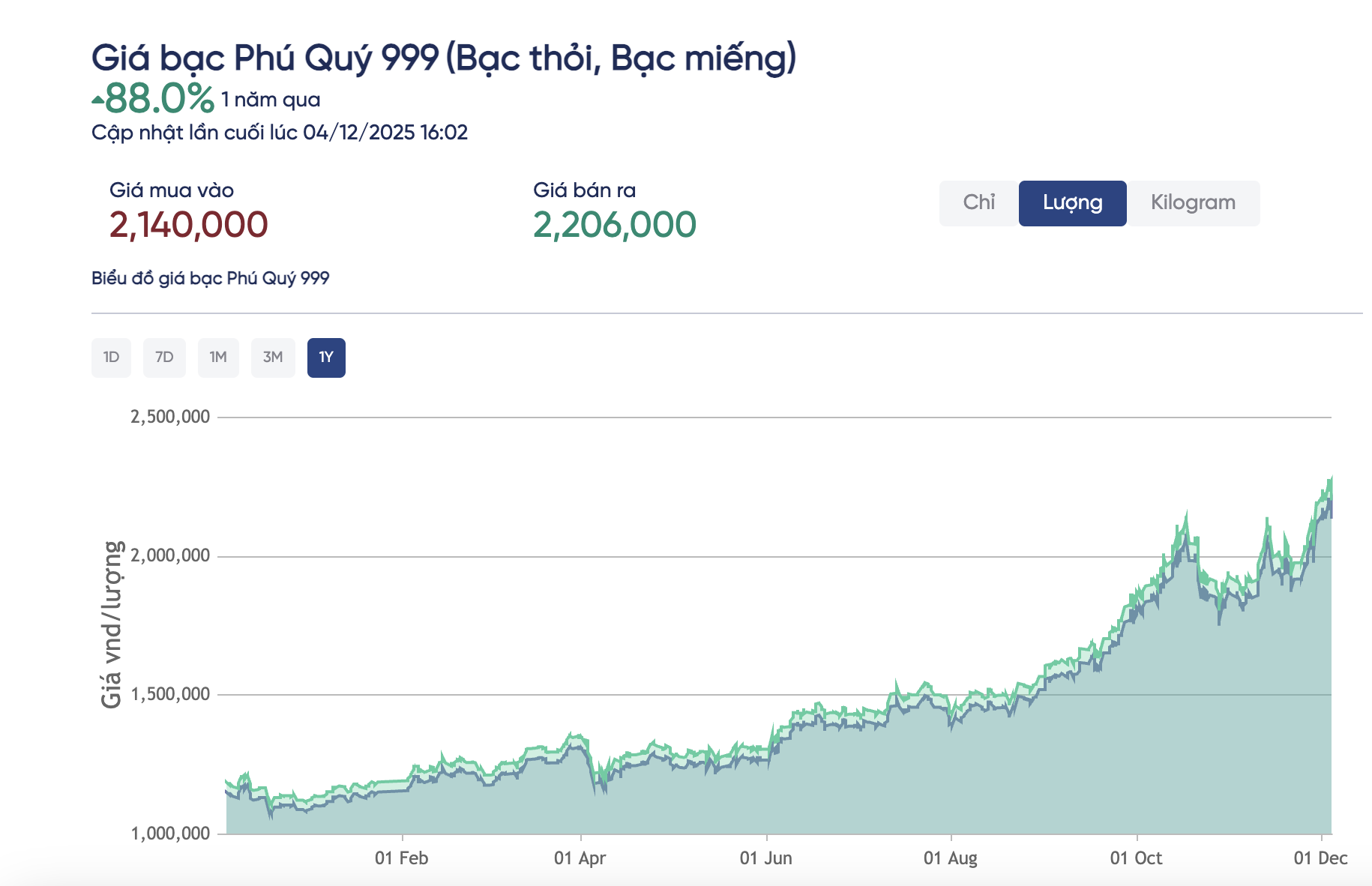Viewport: 1372px width, 886px height.
Task: Click the Giá vnd/lượng axis title
Action: pyautogui.click(x=112, y=624)
